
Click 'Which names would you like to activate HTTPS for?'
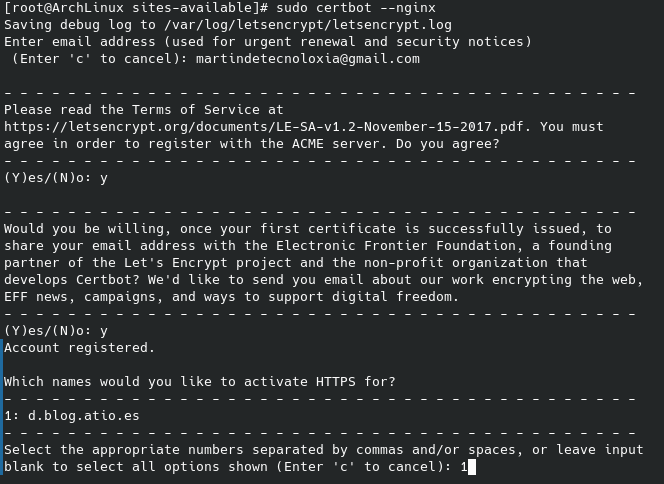200,382
